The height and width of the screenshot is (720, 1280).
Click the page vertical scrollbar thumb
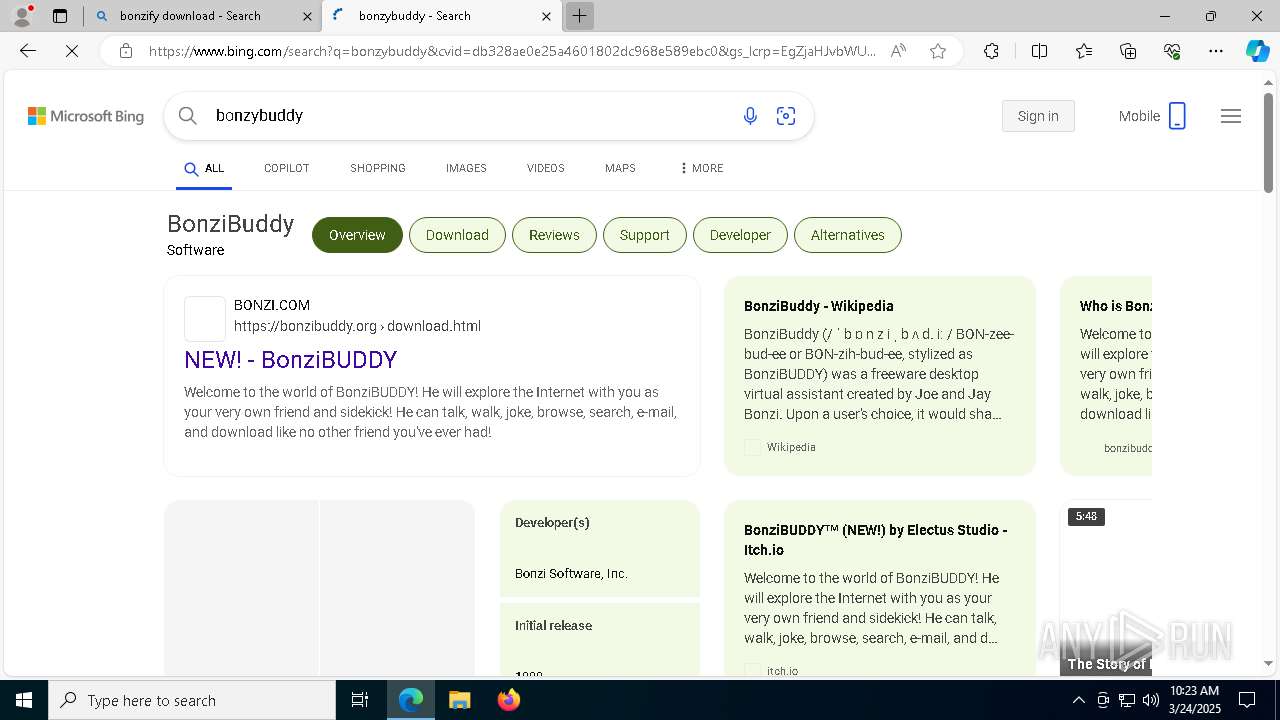[1268, 143]
